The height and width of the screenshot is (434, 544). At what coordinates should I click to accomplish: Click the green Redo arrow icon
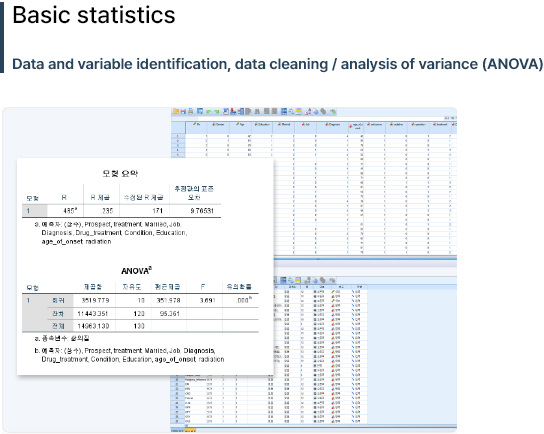pyautogui.click(x=216, y=112)
